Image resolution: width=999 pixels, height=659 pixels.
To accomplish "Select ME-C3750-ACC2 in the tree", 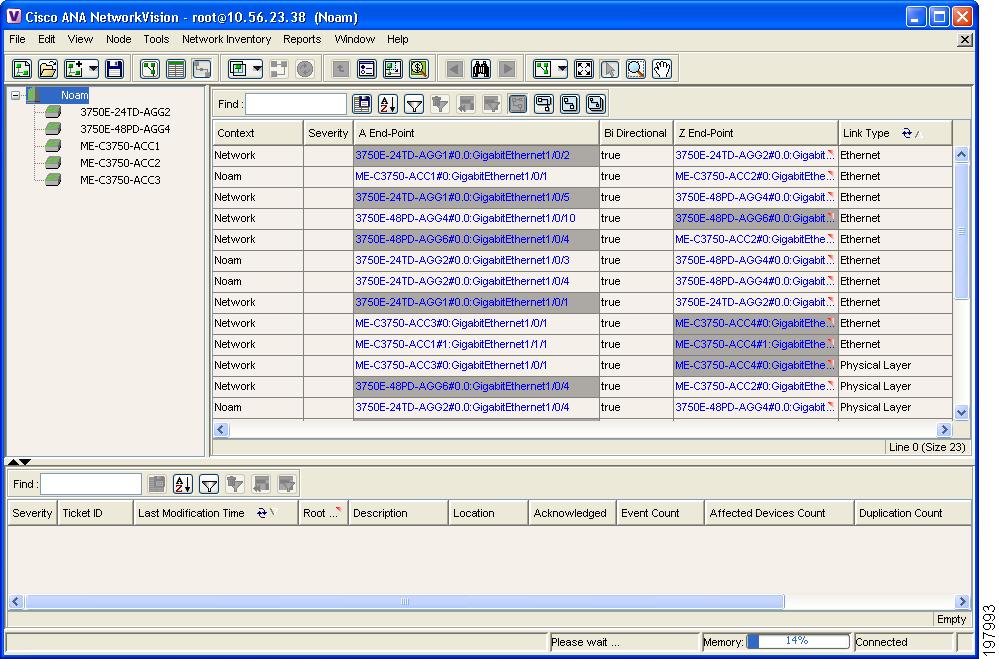I will 120,163.
